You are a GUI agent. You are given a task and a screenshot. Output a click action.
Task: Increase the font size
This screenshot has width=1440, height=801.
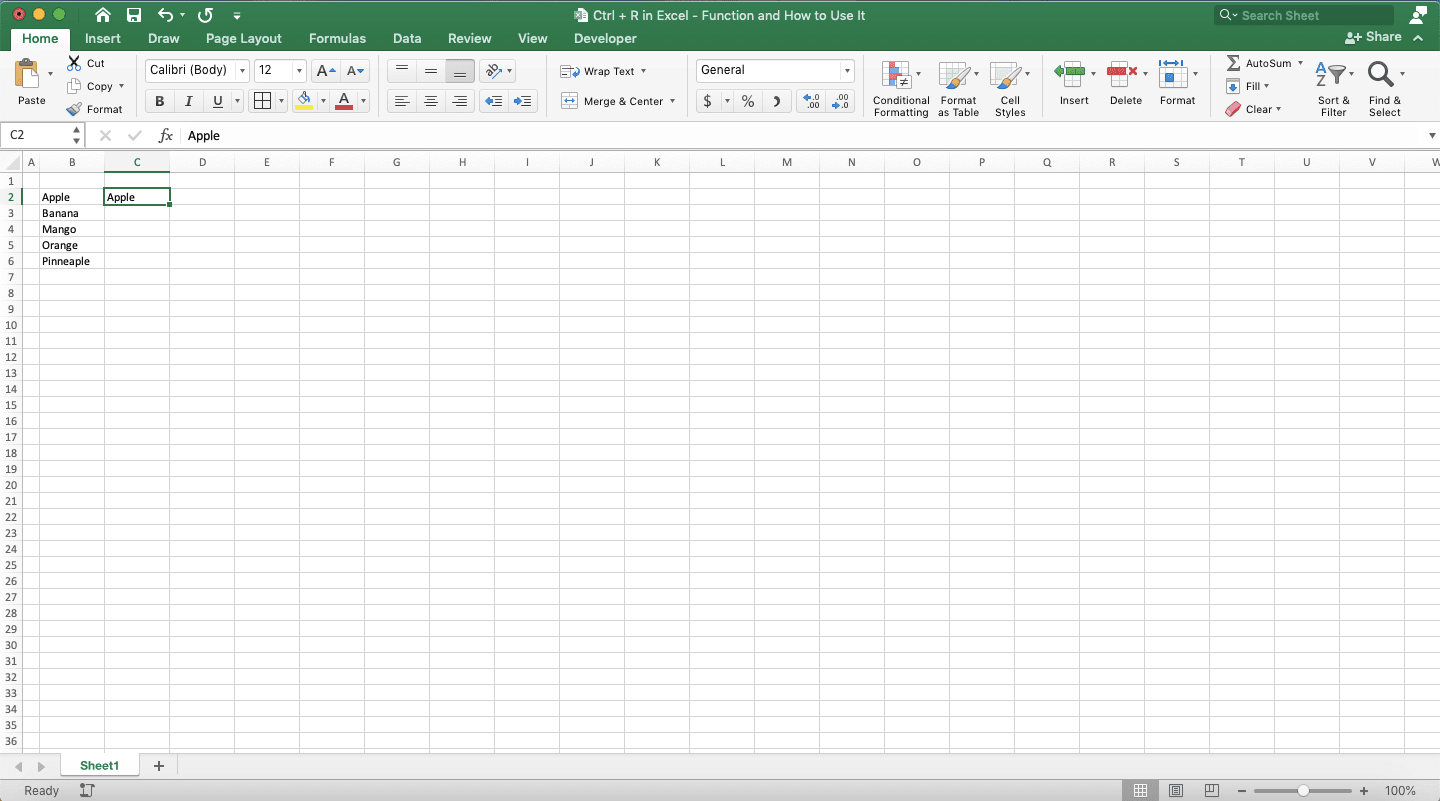[325, 71]
